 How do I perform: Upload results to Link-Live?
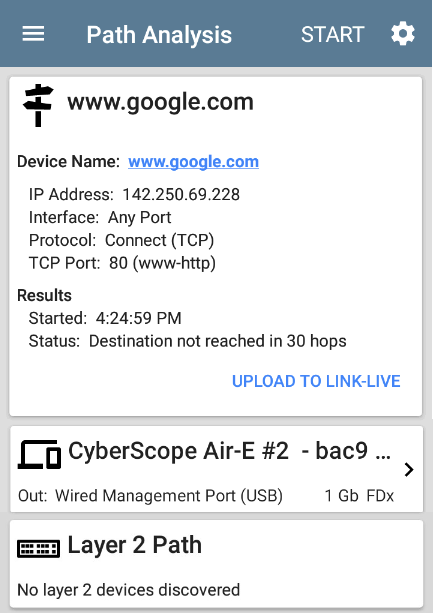[x=316, y=381]
